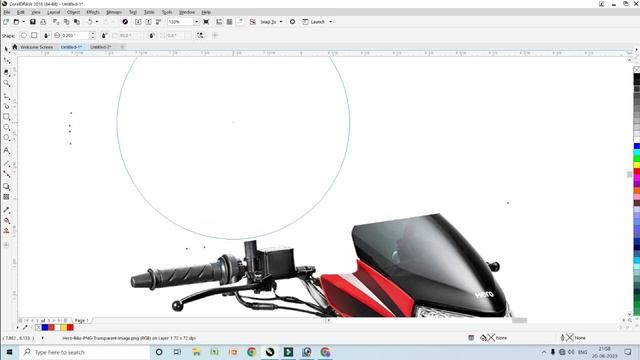Screen dimensions: 640x360
Task: Activate the Zoom magnifier tool
Action: coord(7,83)
